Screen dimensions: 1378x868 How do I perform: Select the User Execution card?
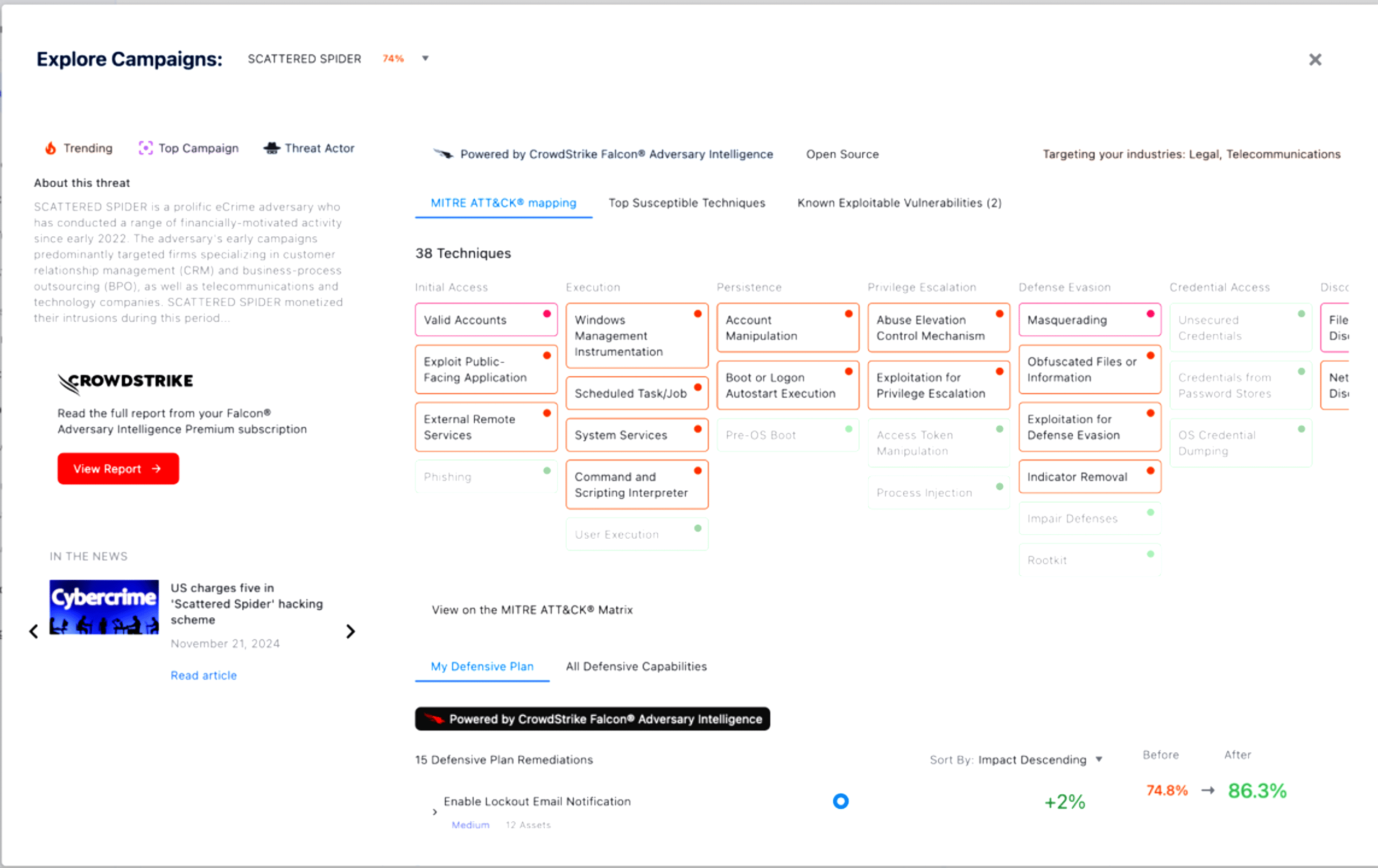tap(637, 534)
